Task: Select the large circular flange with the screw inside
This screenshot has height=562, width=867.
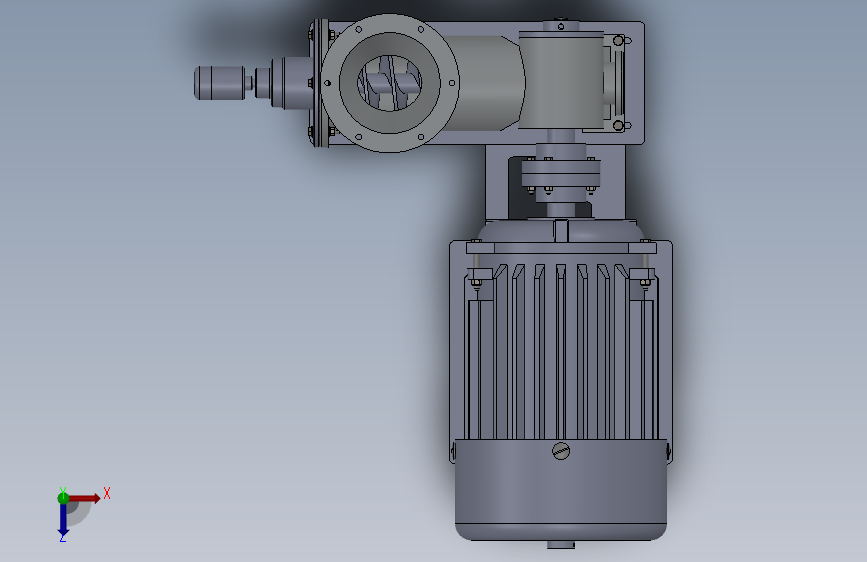Action: (390, 83)
